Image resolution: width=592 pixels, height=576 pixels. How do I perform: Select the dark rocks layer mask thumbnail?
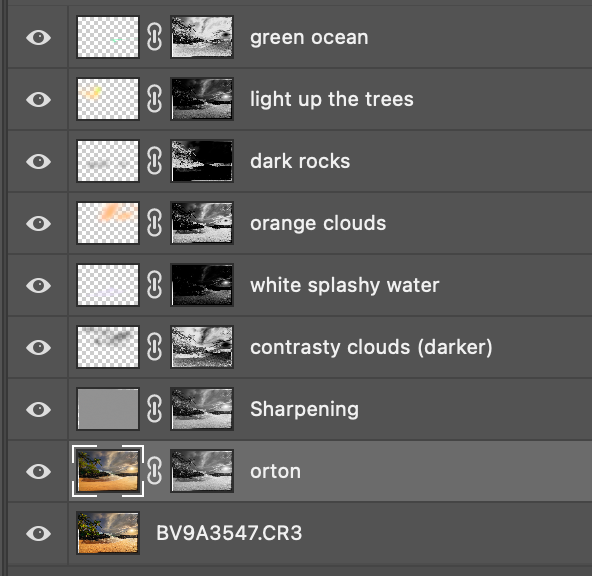click(x=202, y=161)
